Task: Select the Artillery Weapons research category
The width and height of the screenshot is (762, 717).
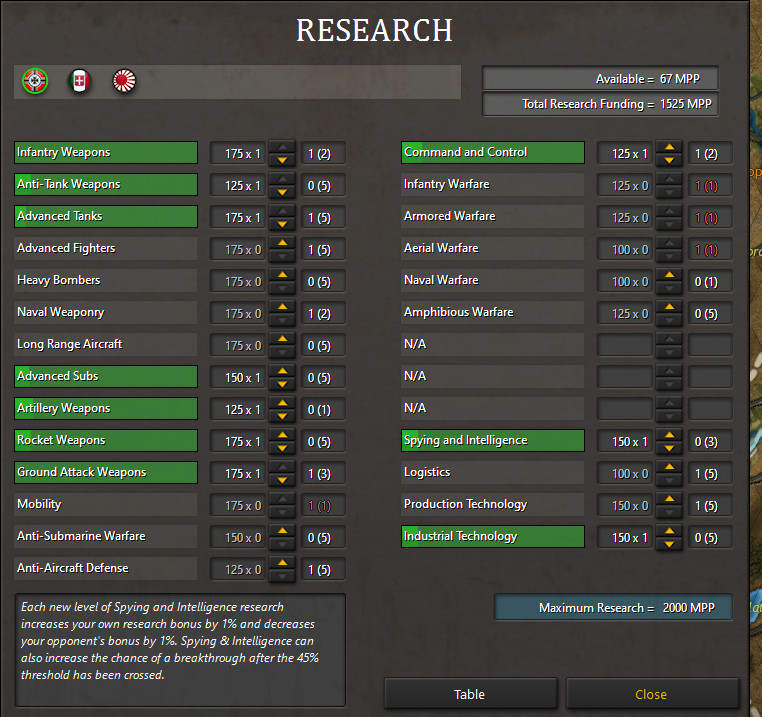Action: click(x=106, y=409)
